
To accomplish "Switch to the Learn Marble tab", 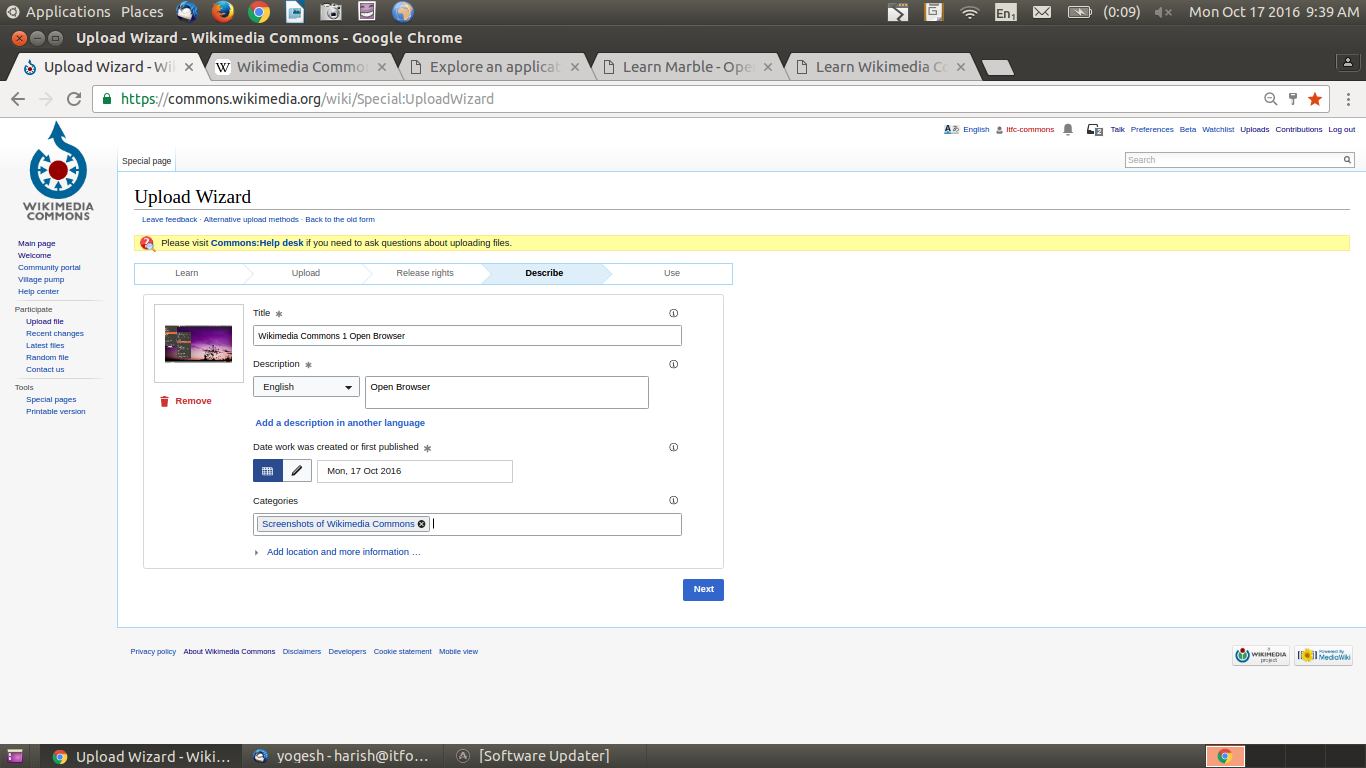I will coord(688,67).
